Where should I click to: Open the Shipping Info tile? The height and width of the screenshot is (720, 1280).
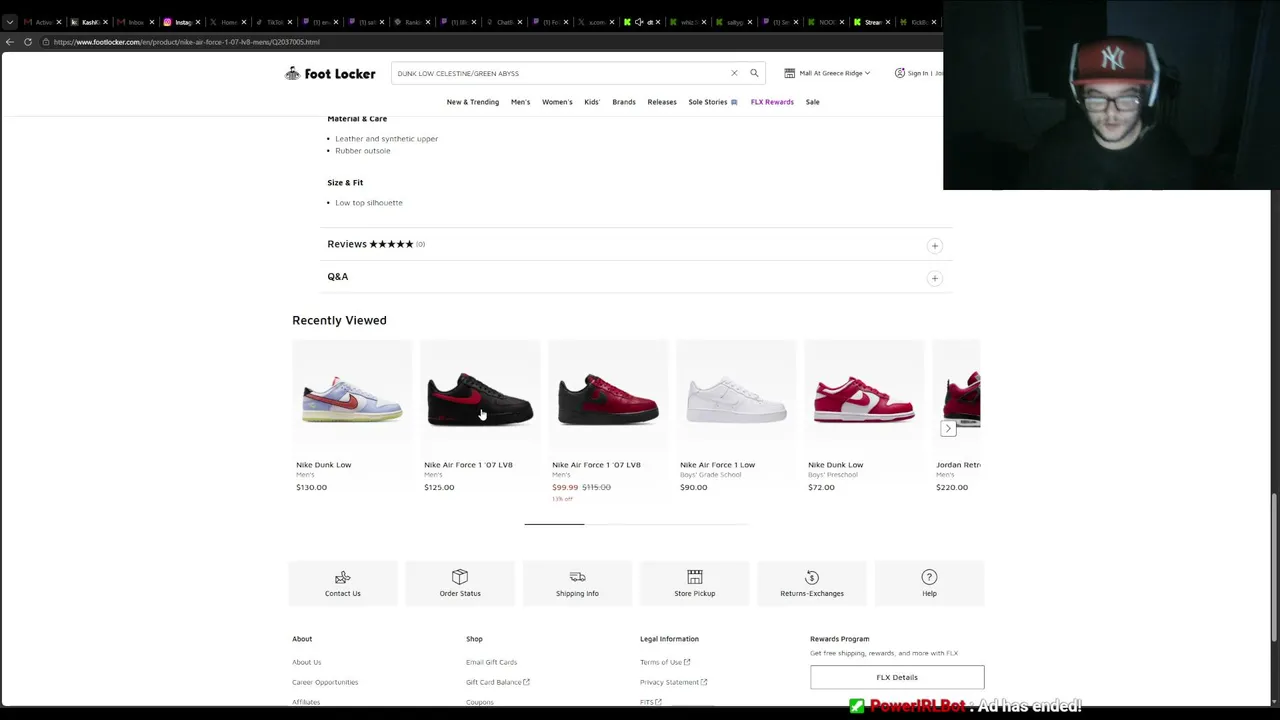point(577,583)
